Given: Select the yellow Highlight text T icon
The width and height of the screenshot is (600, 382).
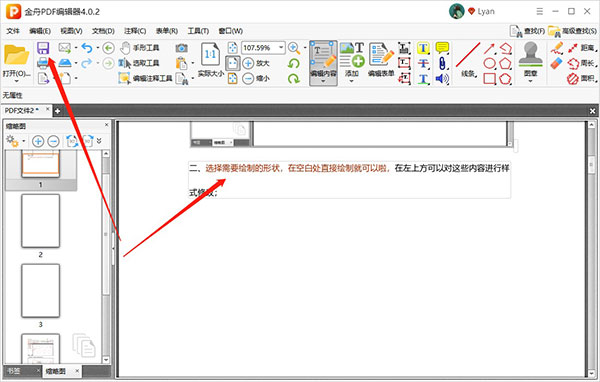Looking at the screenshot, I should [x=423, y=48].
